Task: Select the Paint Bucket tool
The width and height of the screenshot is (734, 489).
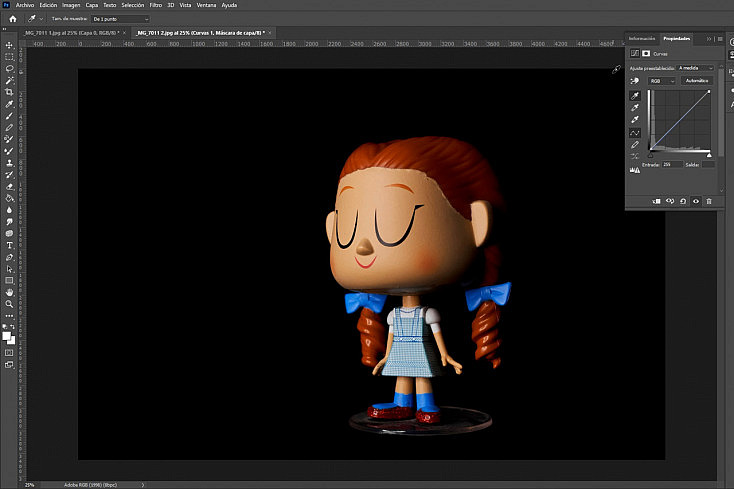Action: (x=9, y=198)
